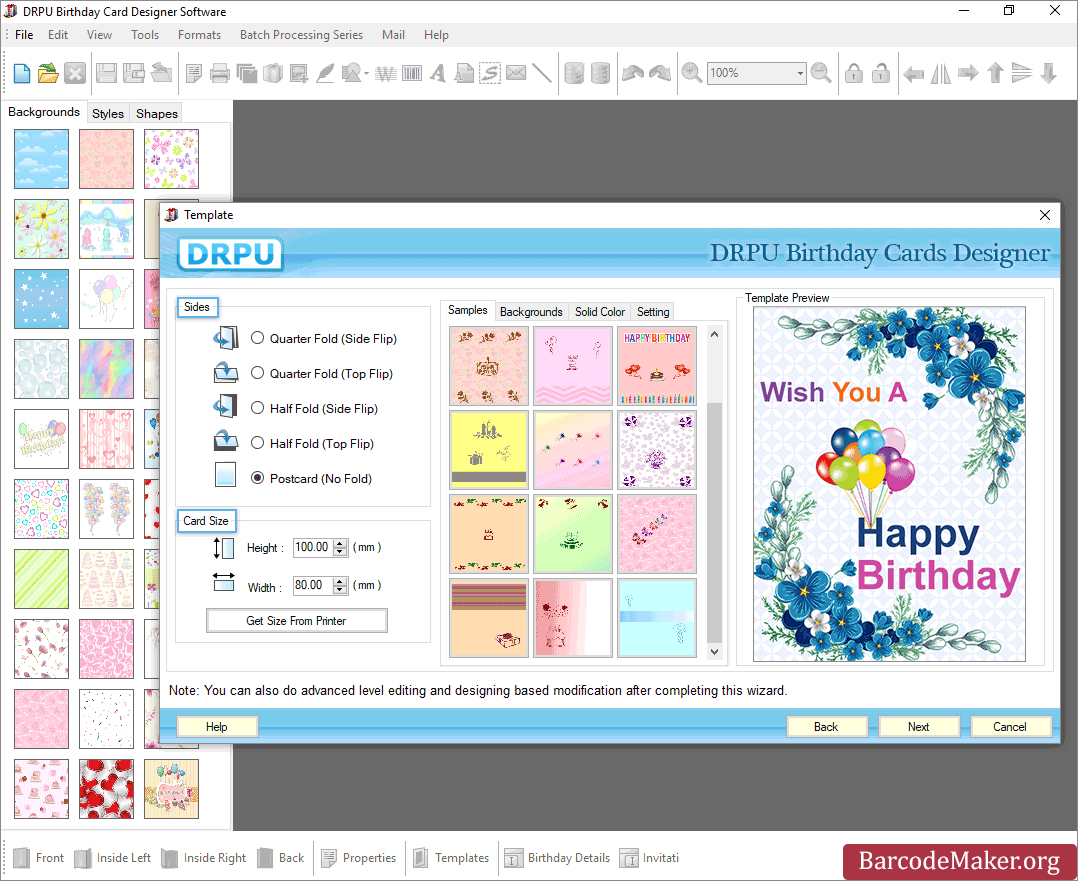
Task: Open the Setting tab in Template dialog
Action: [653, 312]
